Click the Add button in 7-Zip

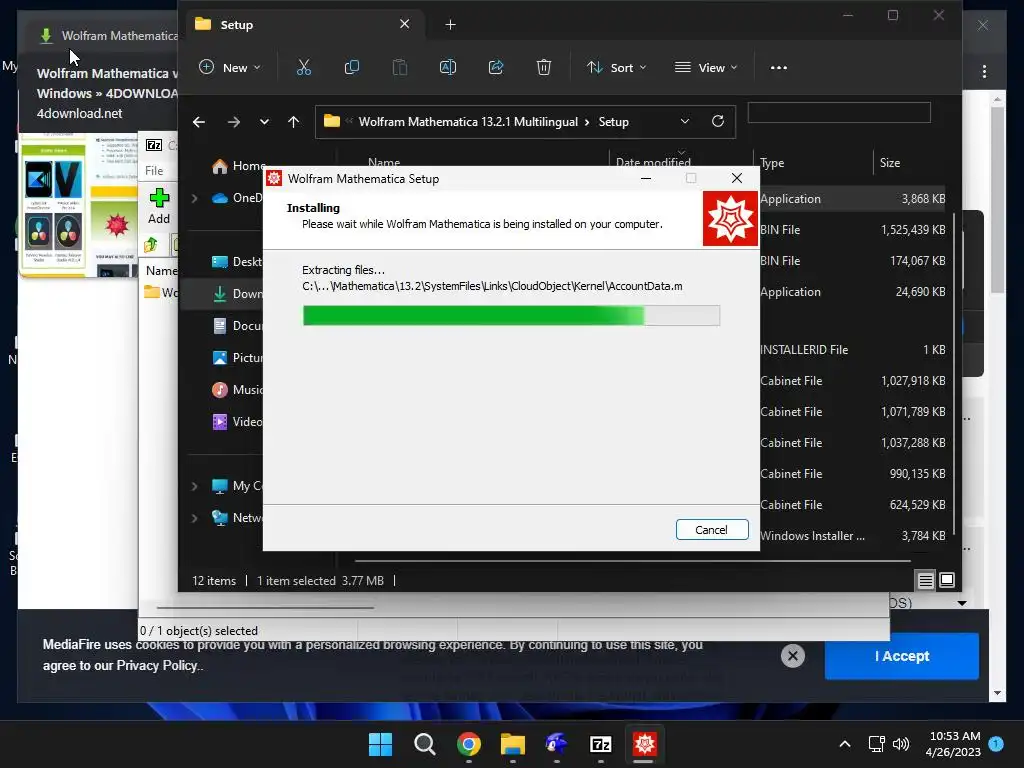point(159,206)
